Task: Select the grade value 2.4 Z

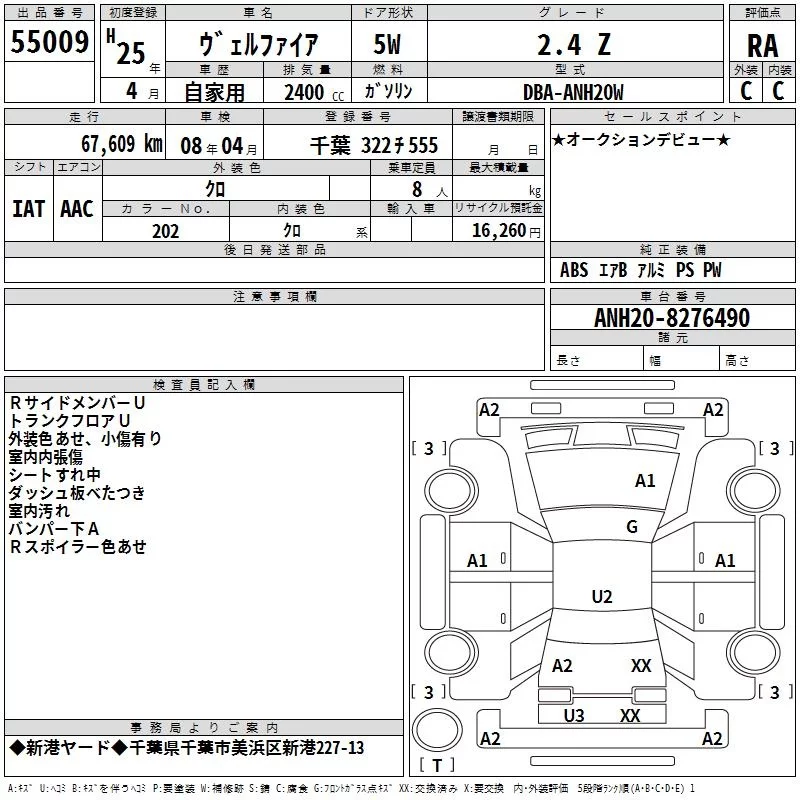Action: click(574, 45)
